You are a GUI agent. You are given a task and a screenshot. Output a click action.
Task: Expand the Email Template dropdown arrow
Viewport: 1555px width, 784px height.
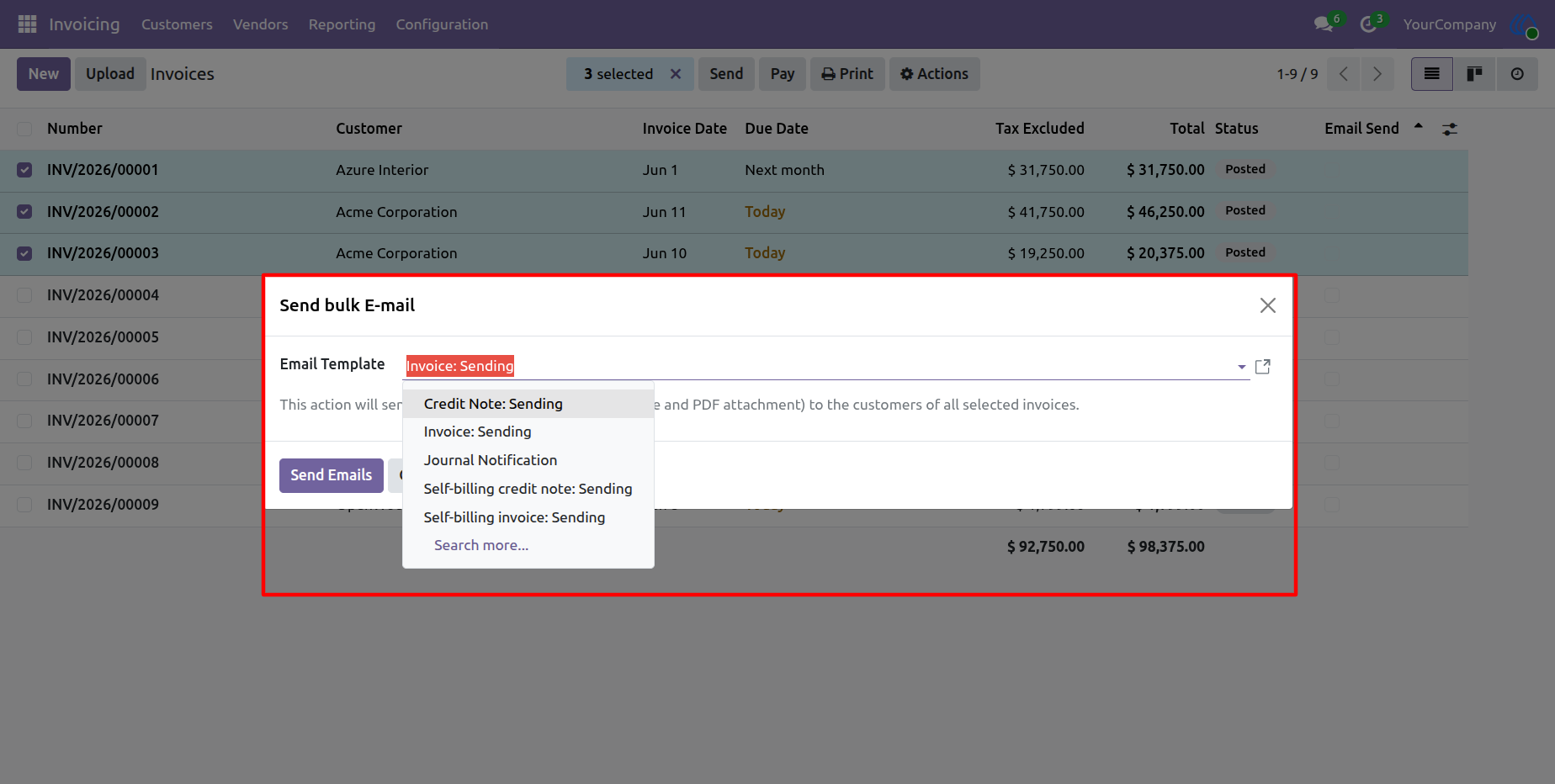coord(1241,367)
